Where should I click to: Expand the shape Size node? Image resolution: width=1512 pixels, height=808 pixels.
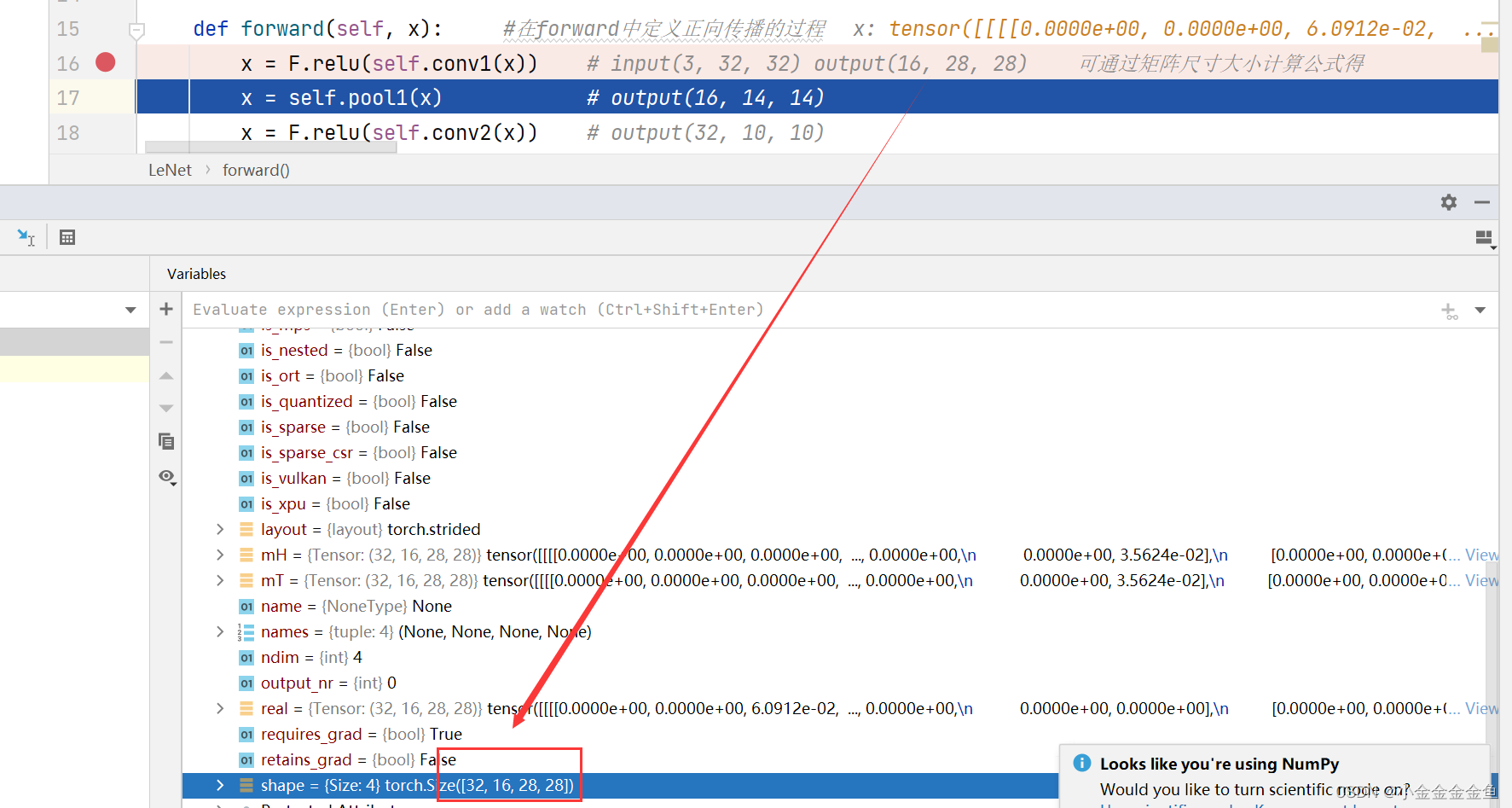coord(220,785)
